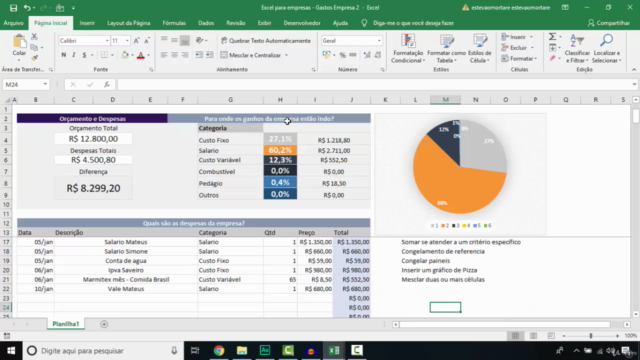Click Diga-me o que você deseja fazer

click(x=413, y=23)
